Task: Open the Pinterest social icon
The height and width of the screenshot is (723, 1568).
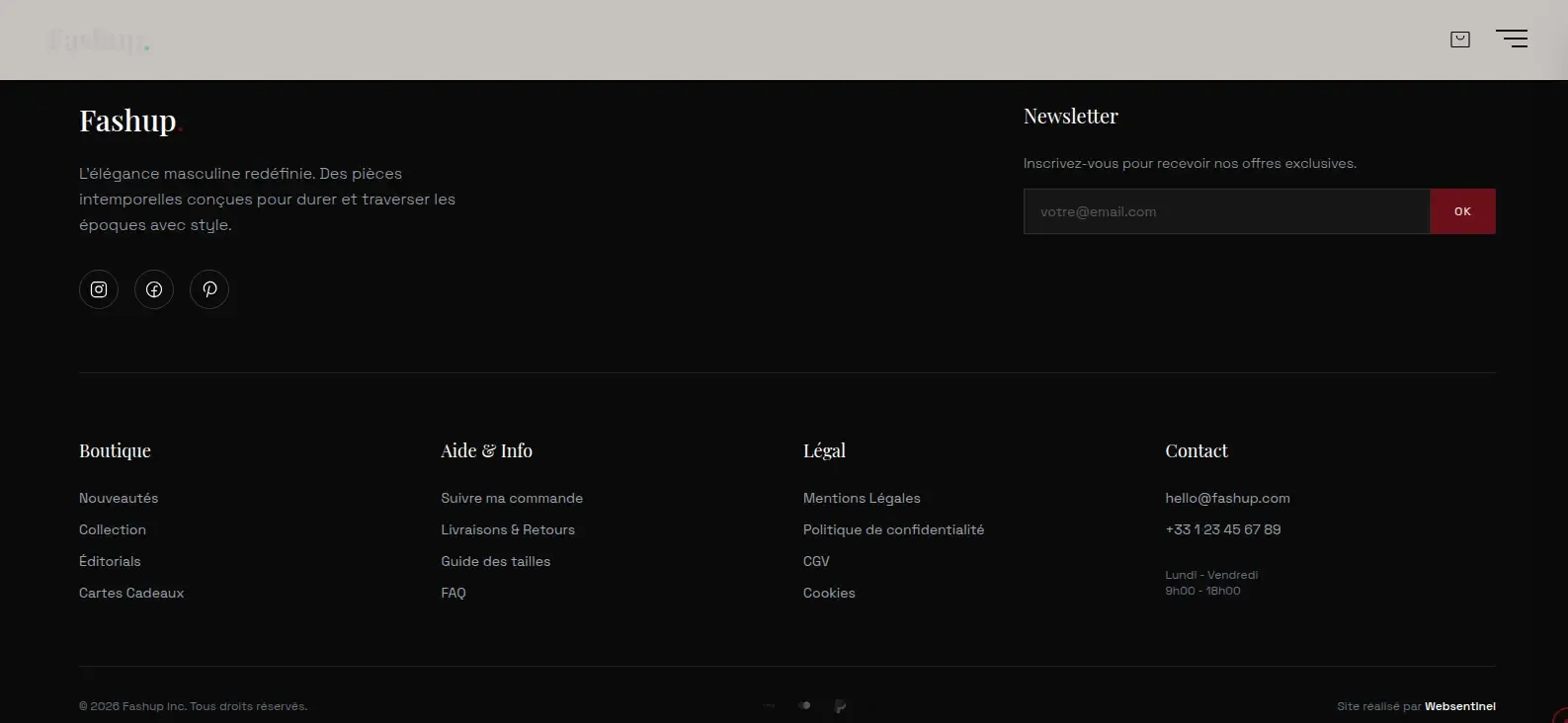Action: tap(209, 289)
